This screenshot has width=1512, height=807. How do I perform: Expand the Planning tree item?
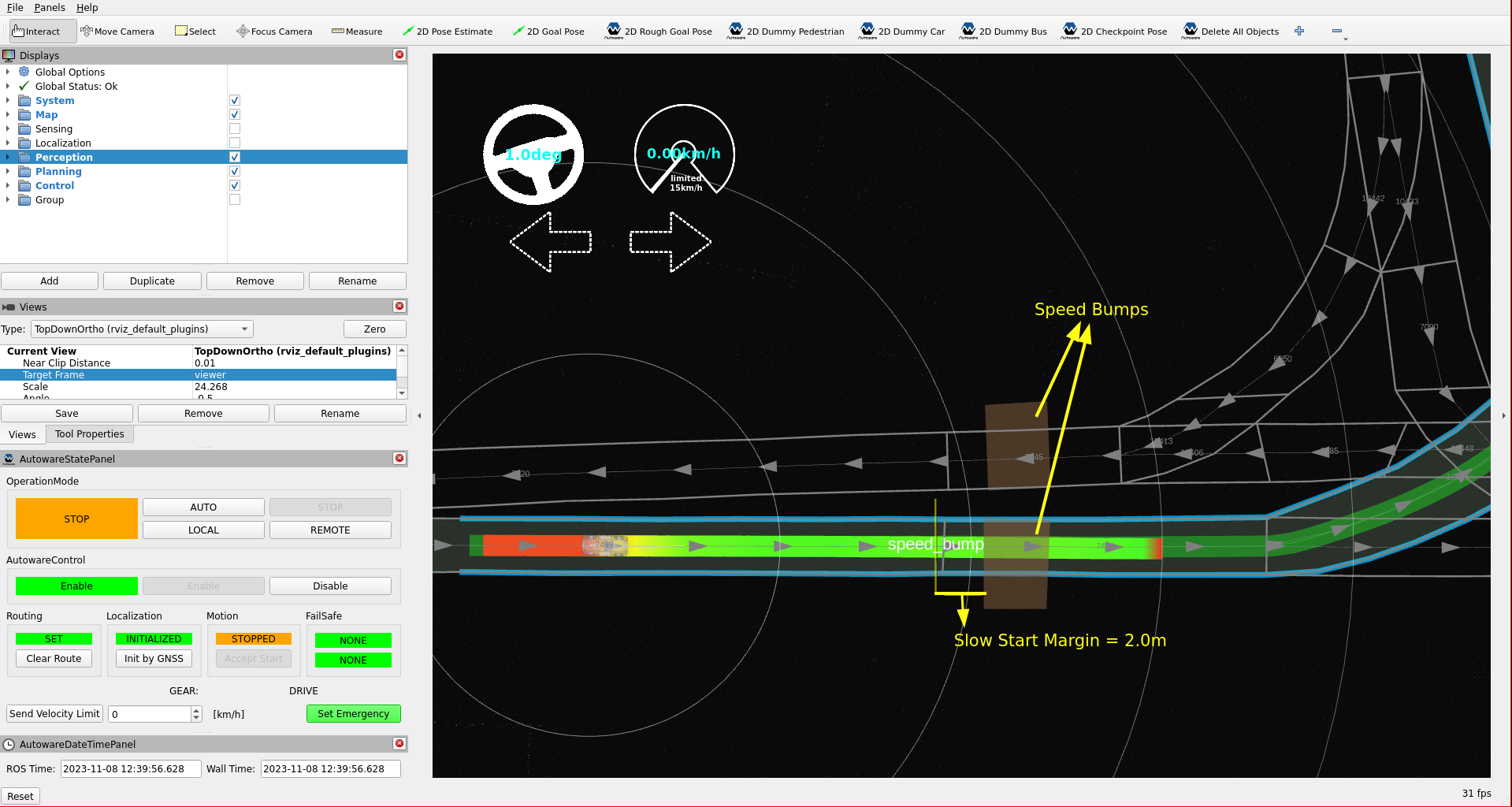(8, 172)
